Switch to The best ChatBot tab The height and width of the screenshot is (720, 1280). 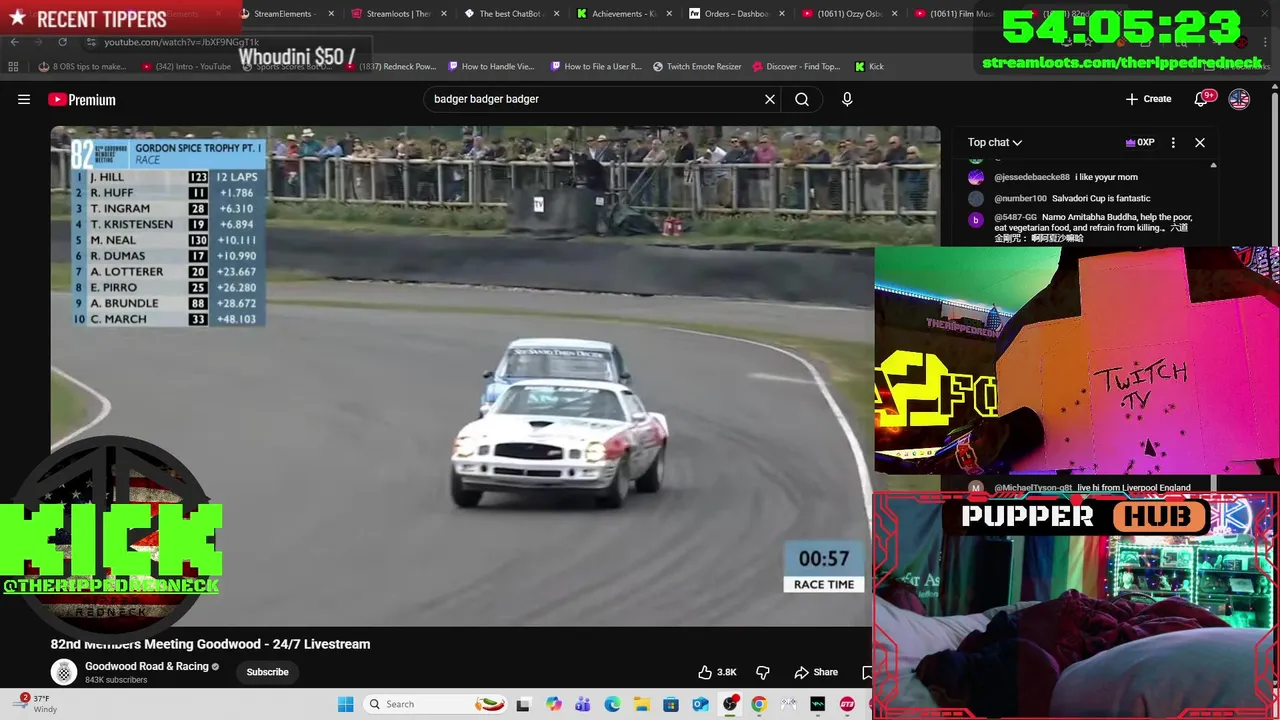pyautogui.click(x=510, y=14)
